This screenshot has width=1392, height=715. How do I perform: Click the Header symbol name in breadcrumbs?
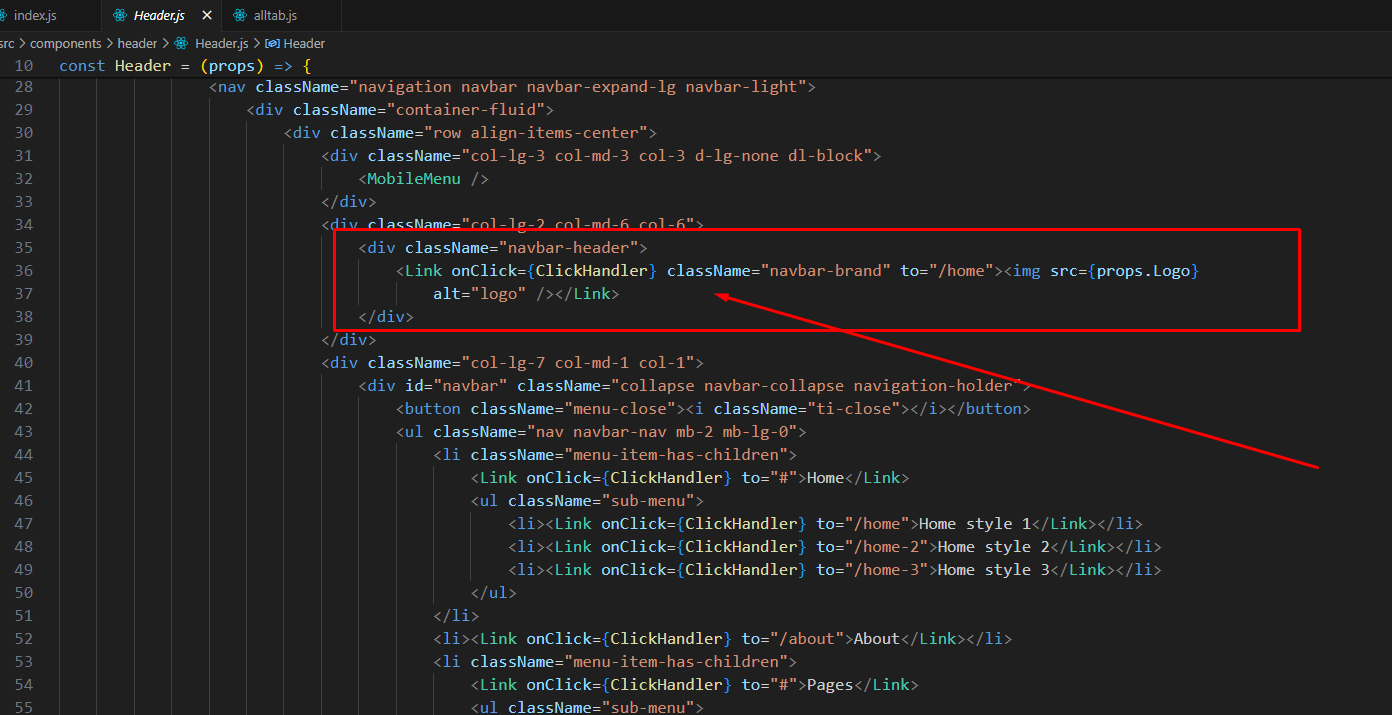click(x=304, y=44)
